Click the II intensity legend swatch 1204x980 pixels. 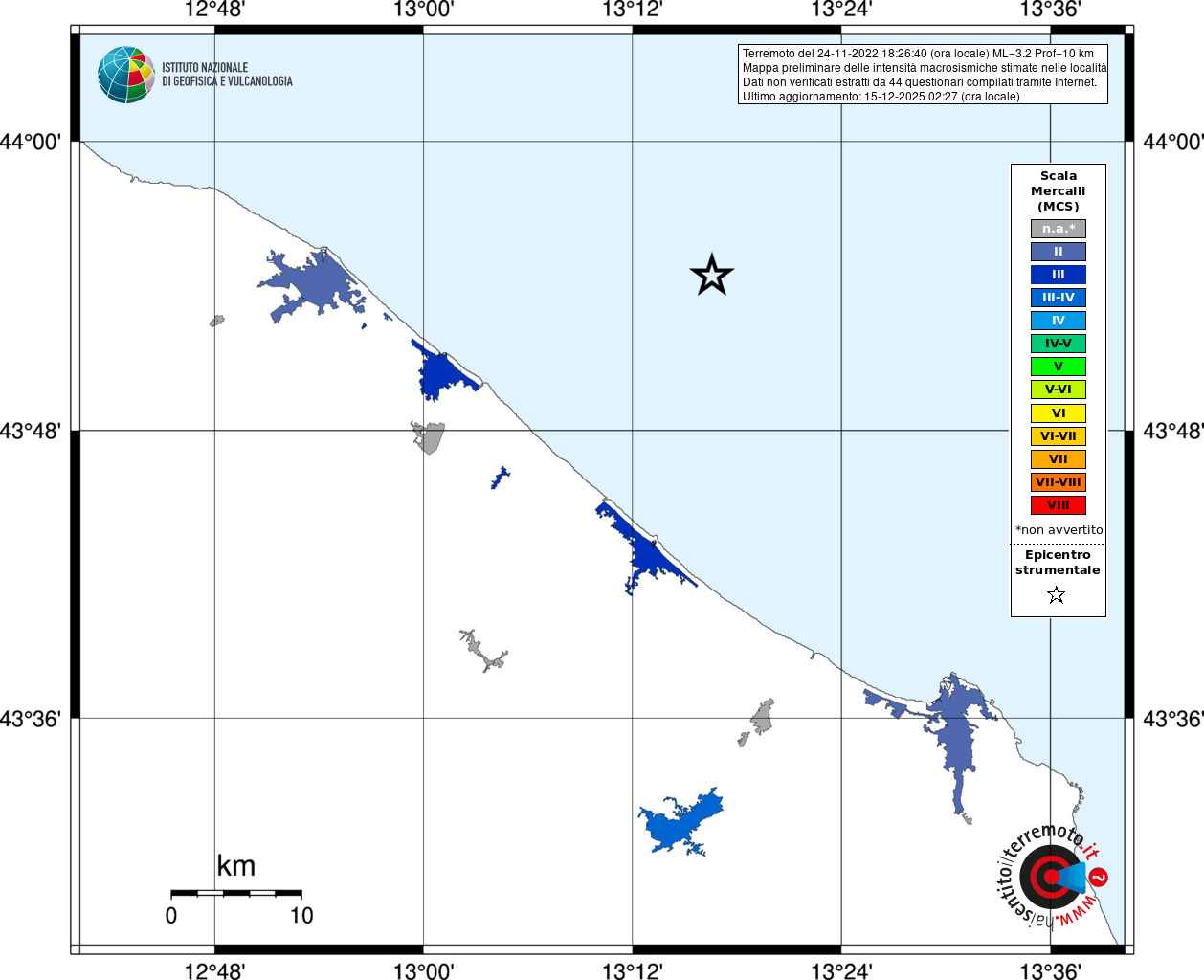(x=1058, y=252)
